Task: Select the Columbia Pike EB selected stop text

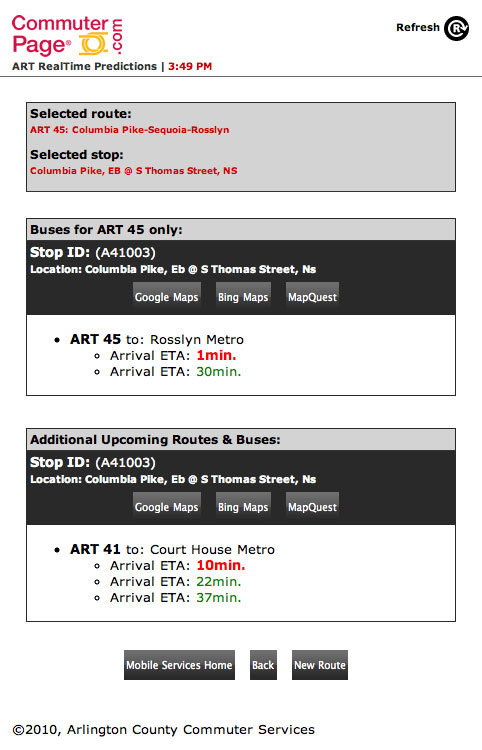Action: tap(133, 171)
